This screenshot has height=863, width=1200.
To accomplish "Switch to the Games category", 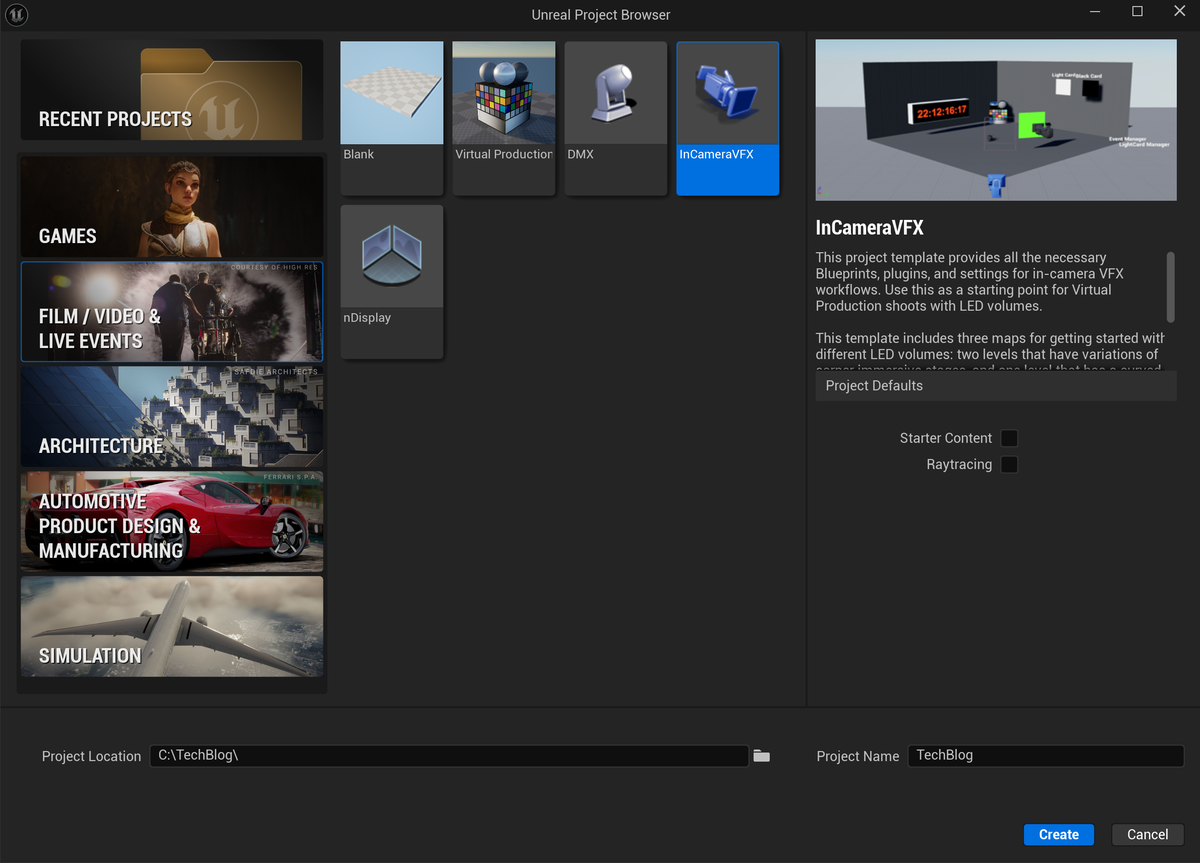I will pos(172,207).
